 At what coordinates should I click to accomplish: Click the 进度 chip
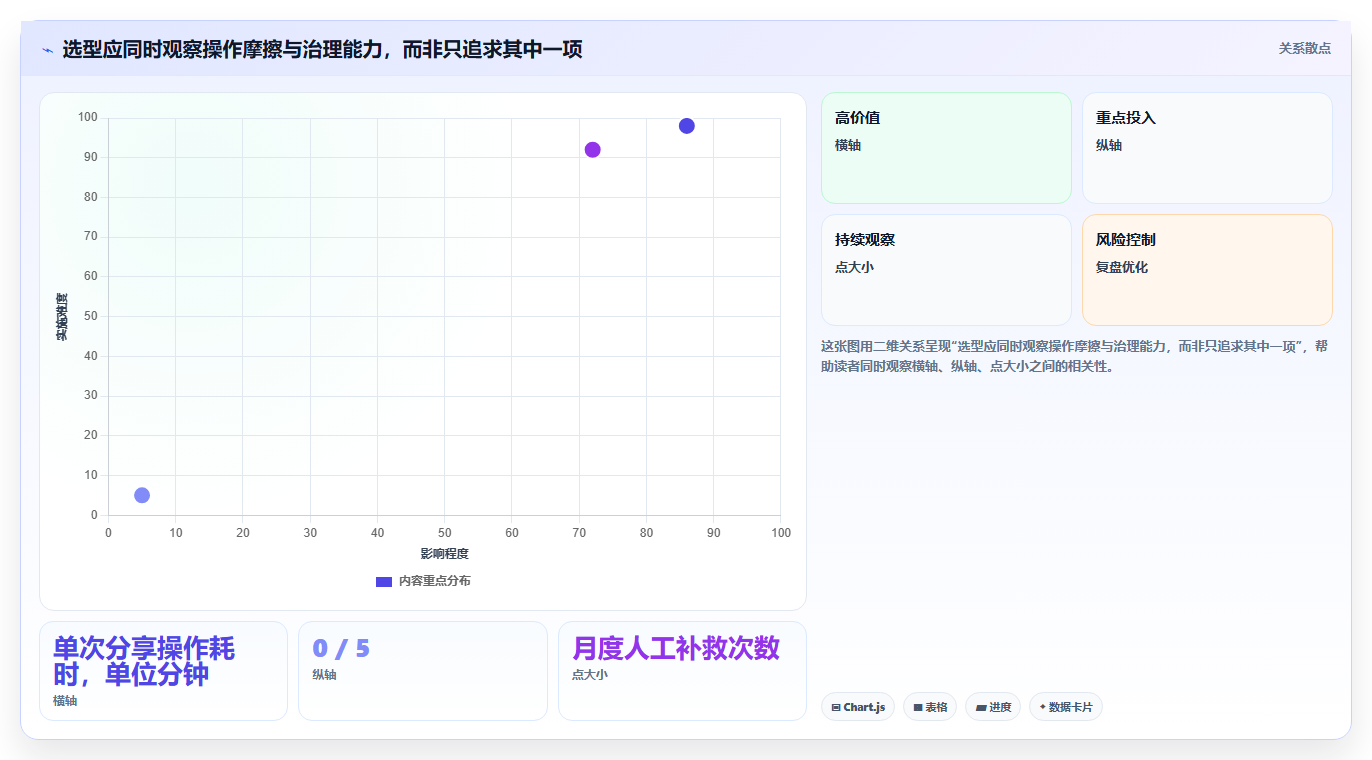pos(993,707)
